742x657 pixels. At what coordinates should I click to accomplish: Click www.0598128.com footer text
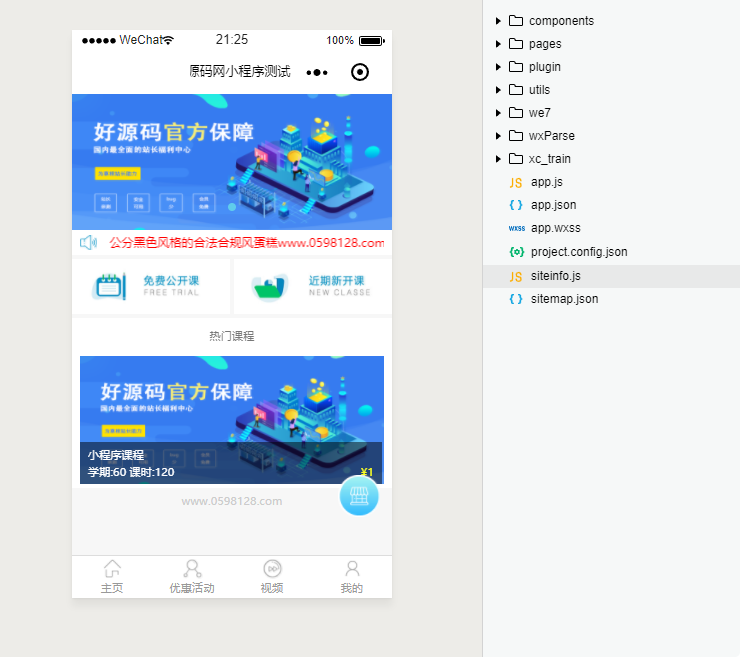tap(232, 501)
